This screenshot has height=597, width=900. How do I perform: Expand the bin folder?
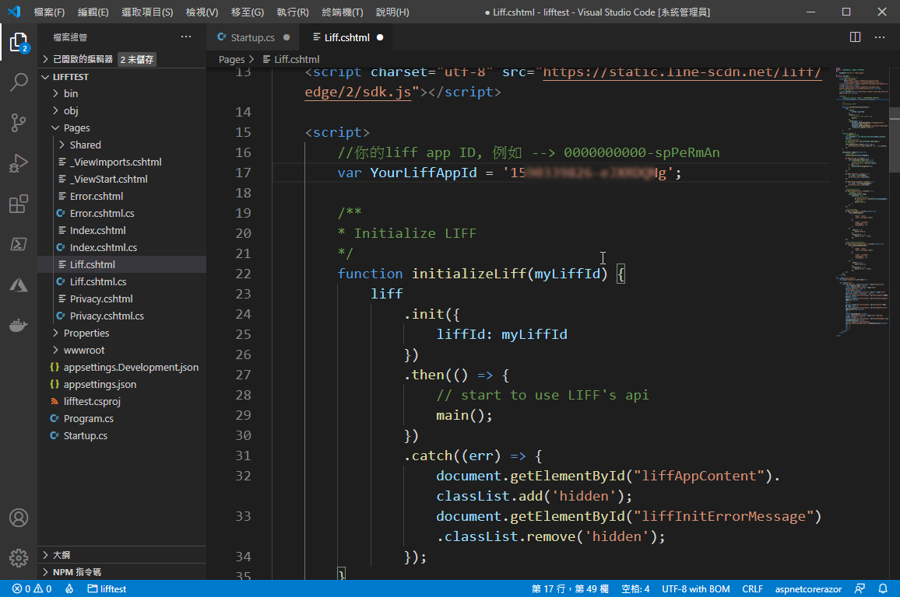[x=71, y=94]
